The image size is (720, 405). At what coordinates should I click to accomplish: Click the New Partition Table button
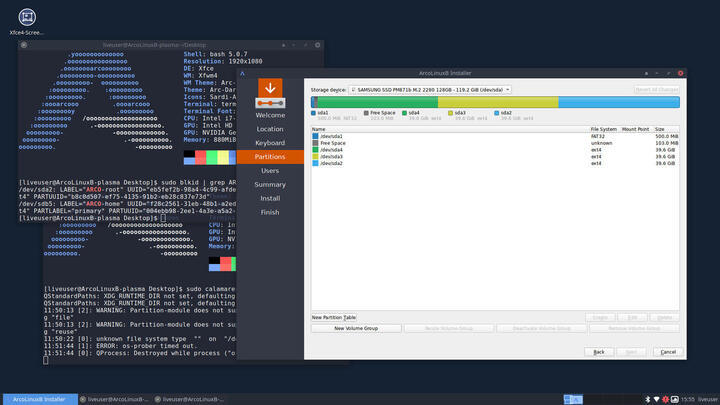pos(334,317)
